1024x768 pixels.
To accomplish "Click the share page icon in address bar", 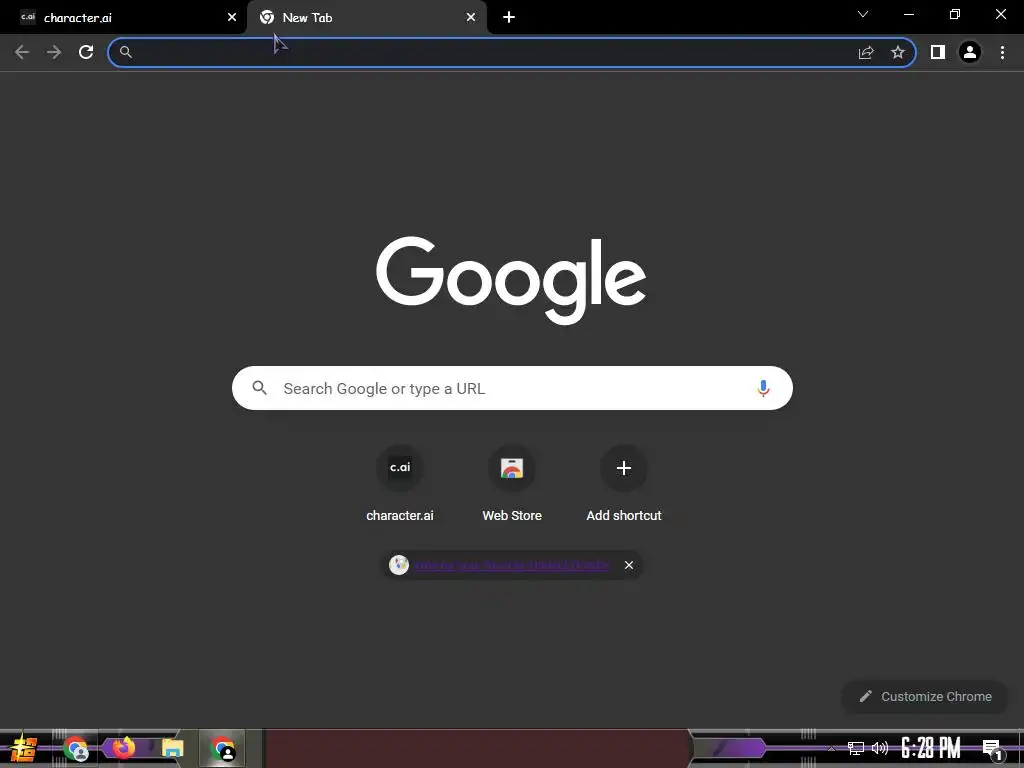I will pyautogui.click(x=866, y=52).
